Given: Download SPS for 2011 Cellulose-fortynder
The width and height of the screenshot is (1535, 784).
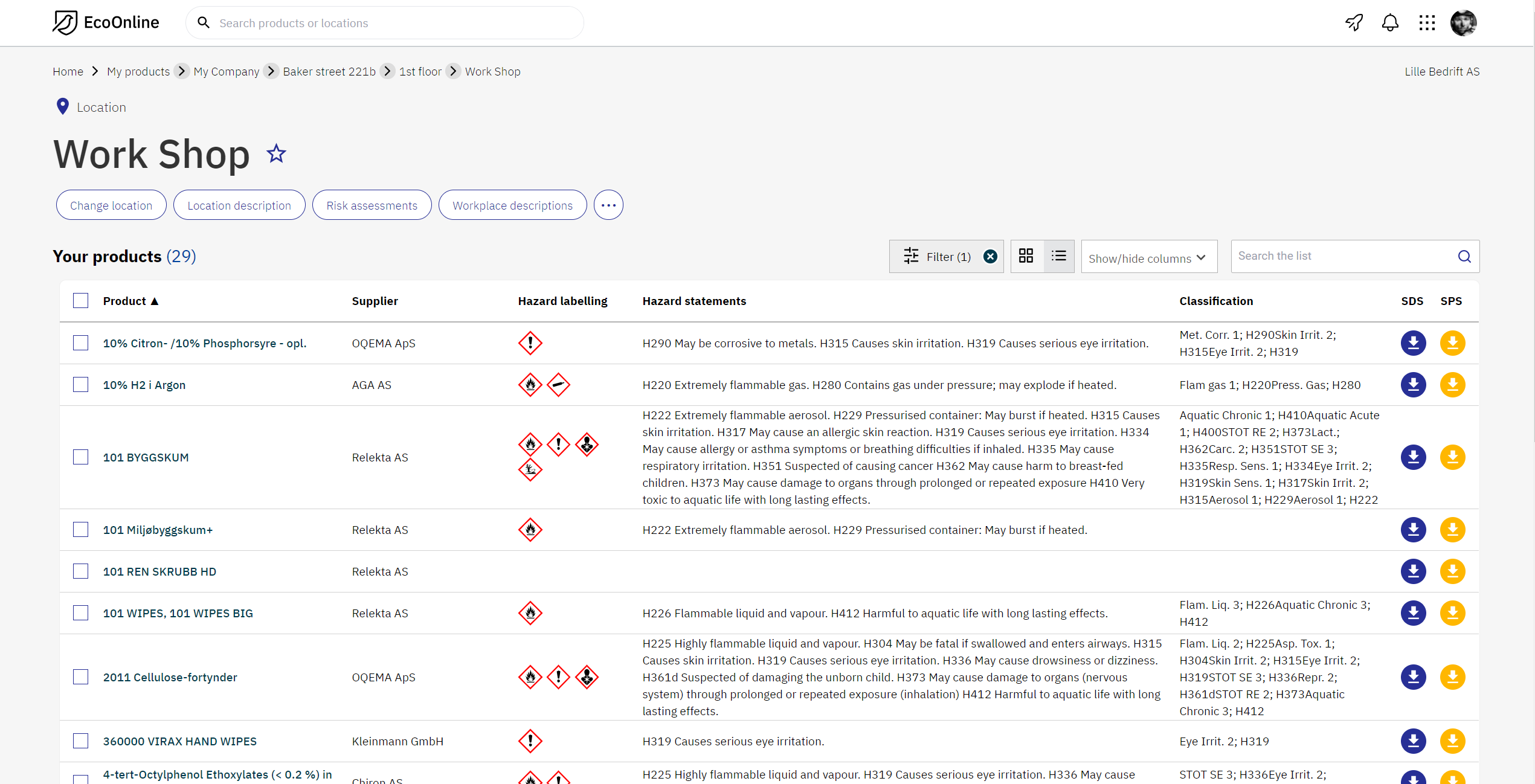Looking at the screenshot, I should pos(1452,677).
